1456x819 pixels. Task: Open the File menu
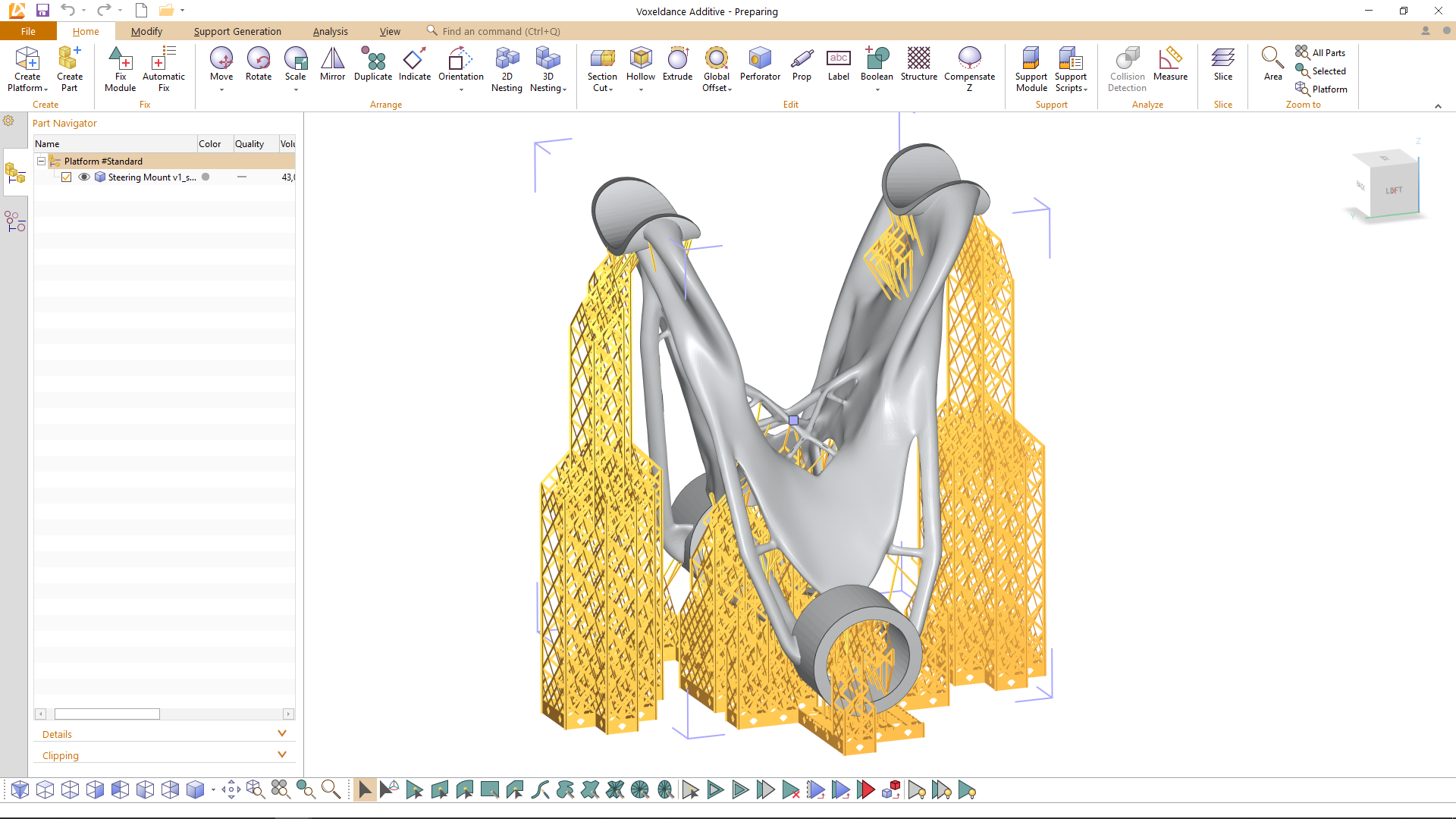28,31
